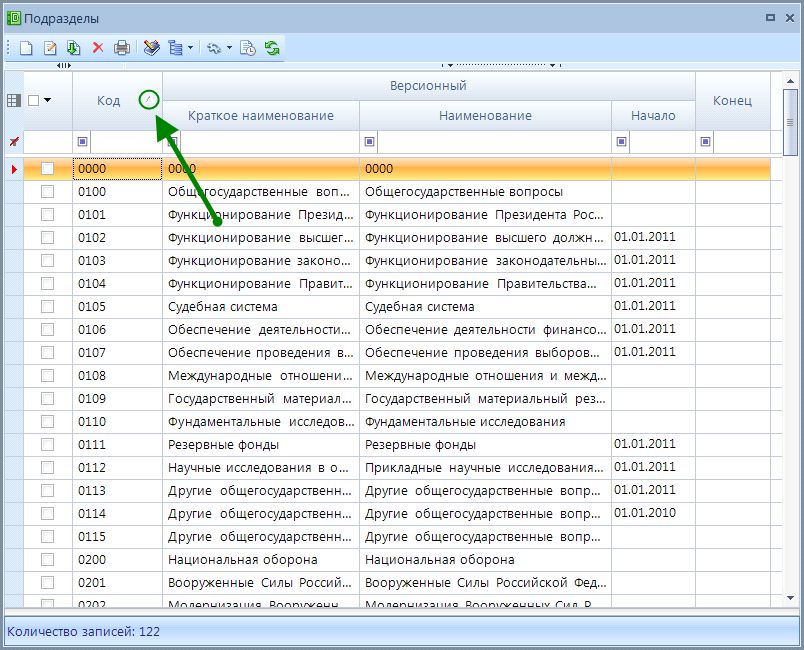Toggle the select-all checkbox in header

coord(34,100)
